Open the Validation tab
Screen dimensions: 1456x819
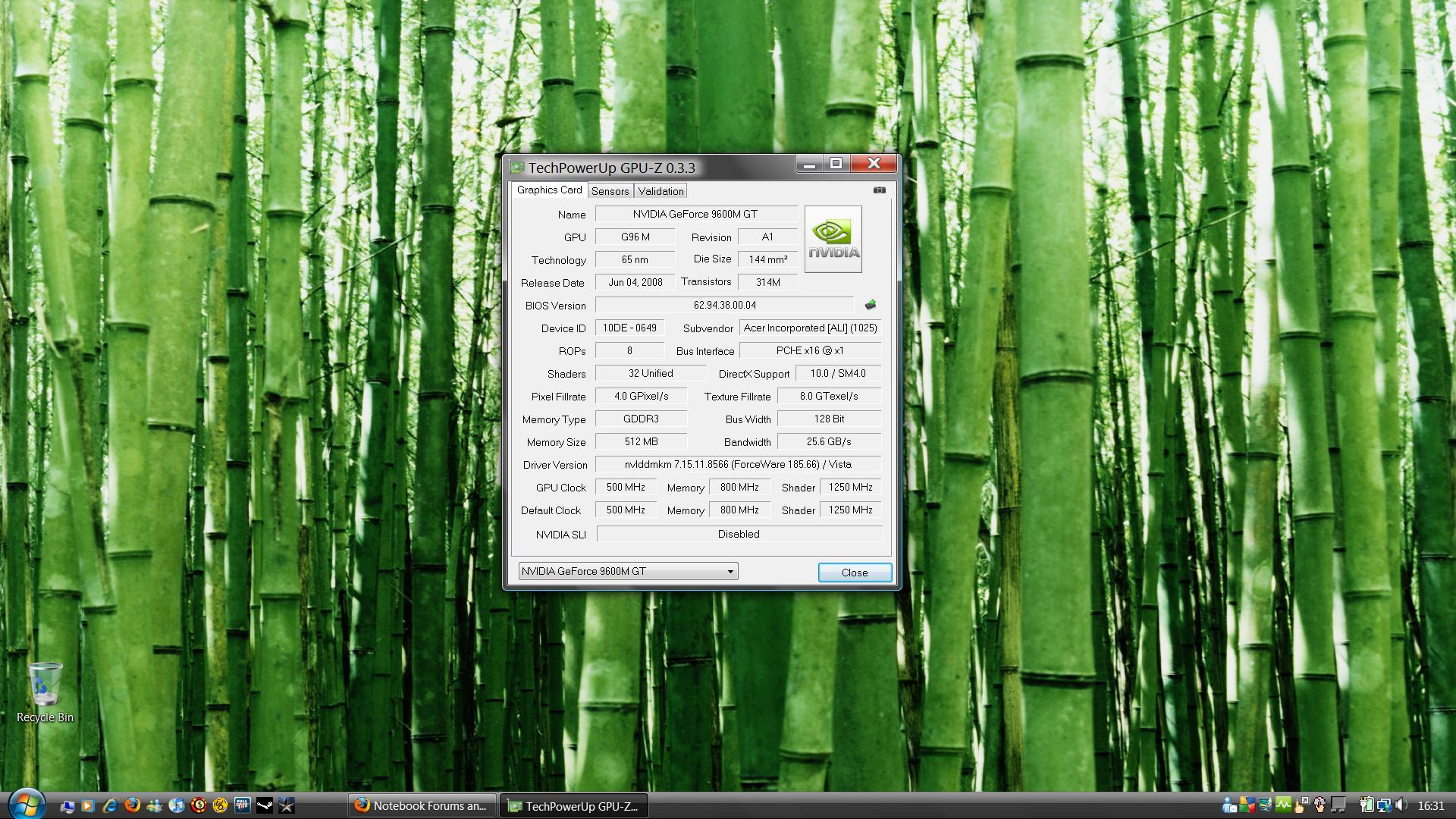(x=661, y=191)
